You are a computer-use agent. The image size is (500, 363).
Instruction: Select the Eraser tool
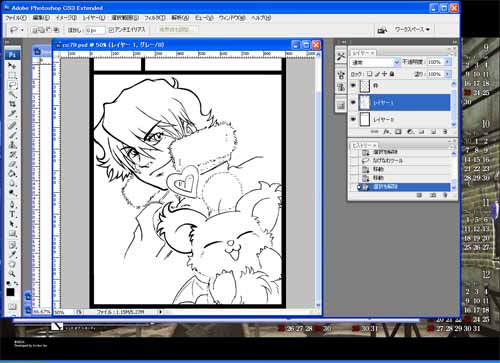[12, 164]
